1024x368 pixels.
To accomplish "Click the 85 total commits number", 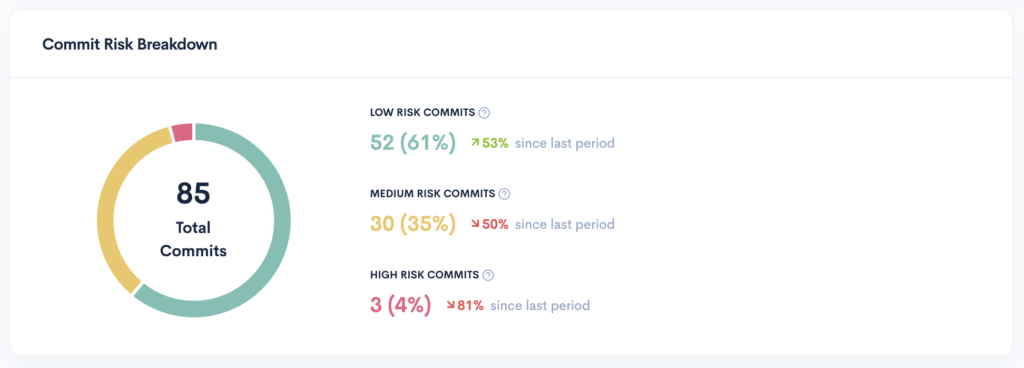I will [193, 194].
